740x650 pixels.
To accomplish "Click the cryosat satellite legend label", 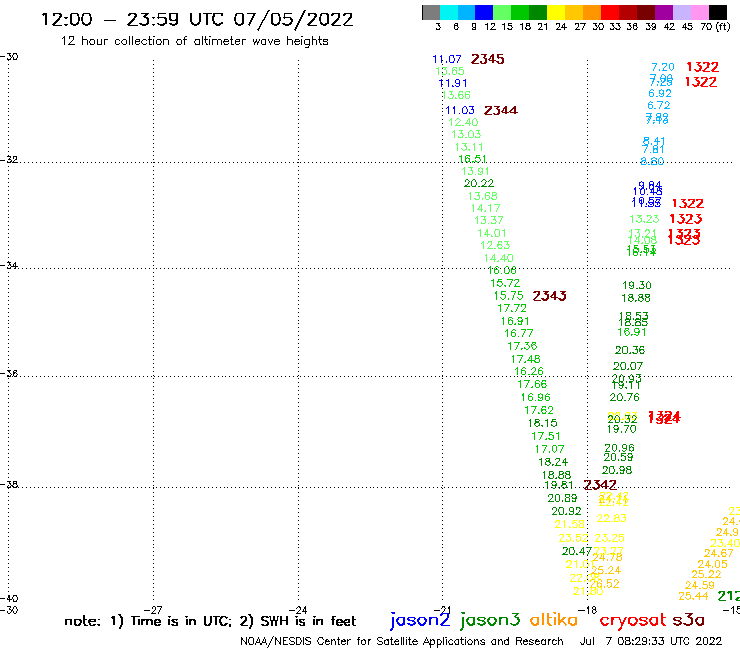I will 633,620.
